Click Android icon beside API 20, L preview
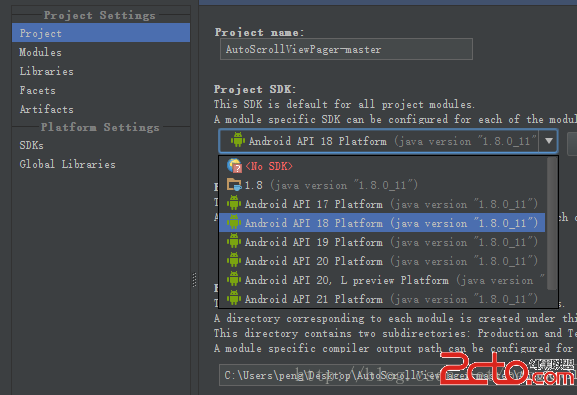 [234, 279]
